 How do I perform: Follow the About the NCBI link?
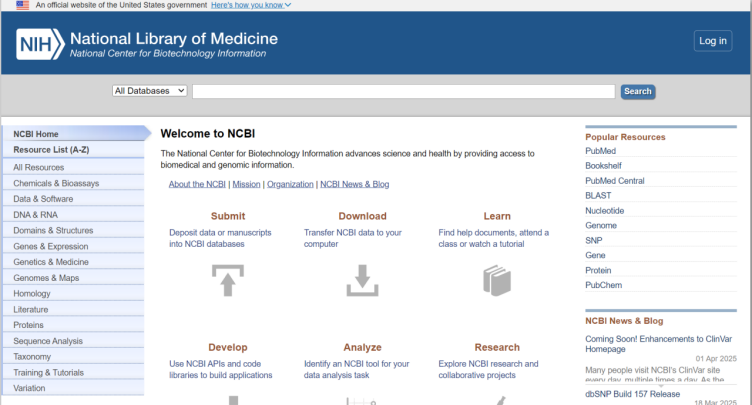pyautogui.click(x=197, y=184)
